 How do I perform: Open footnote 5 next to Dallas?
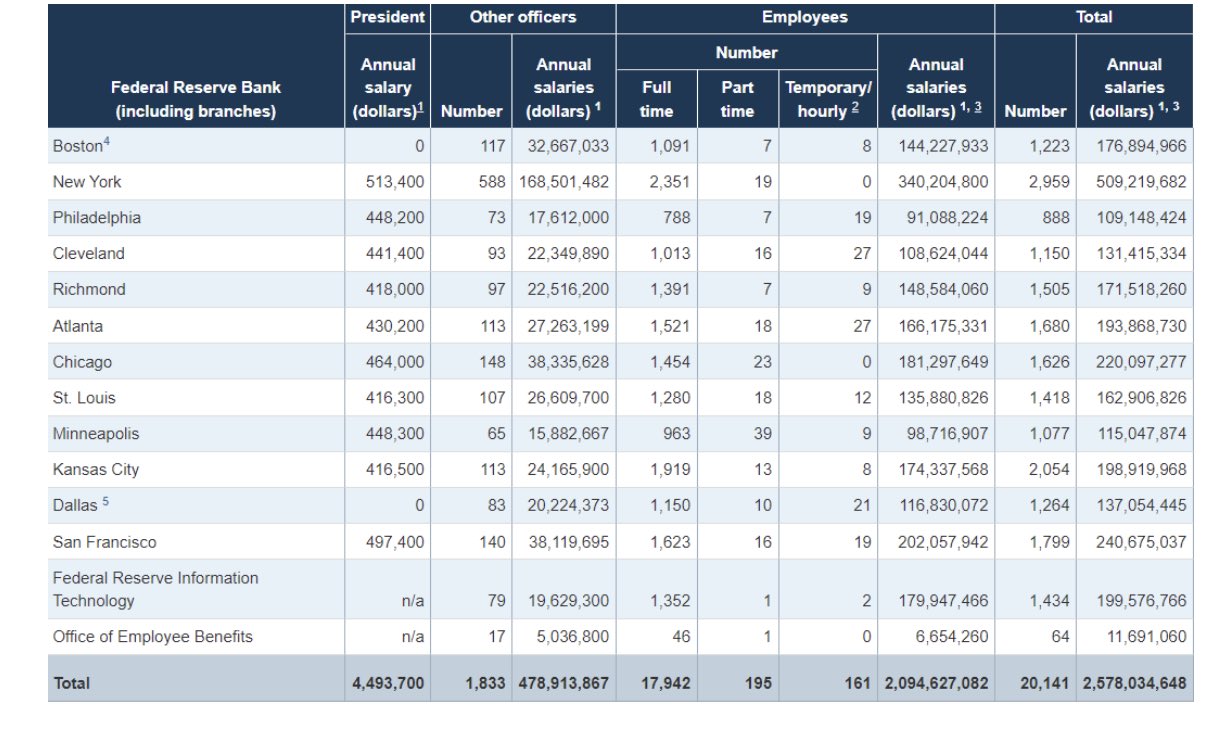coord(106,503)
